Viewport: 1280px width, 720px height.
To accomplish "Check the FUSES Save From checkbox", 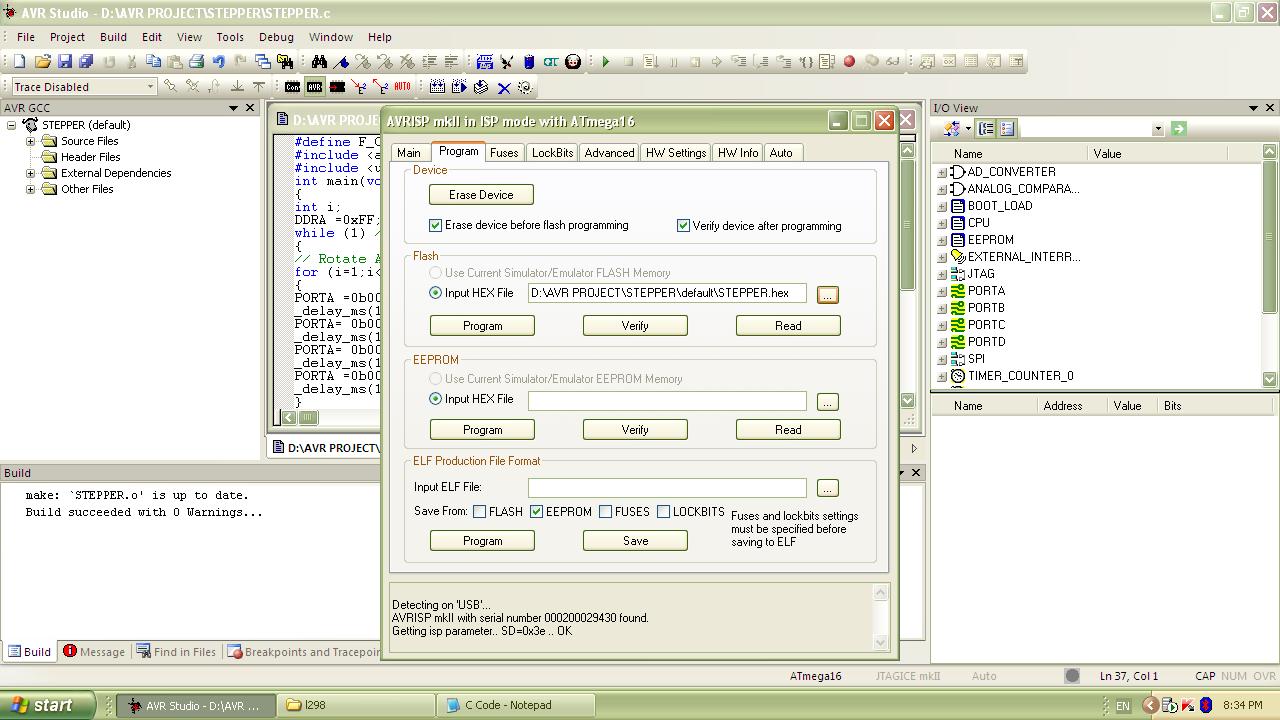I will [x=606, y=512].
